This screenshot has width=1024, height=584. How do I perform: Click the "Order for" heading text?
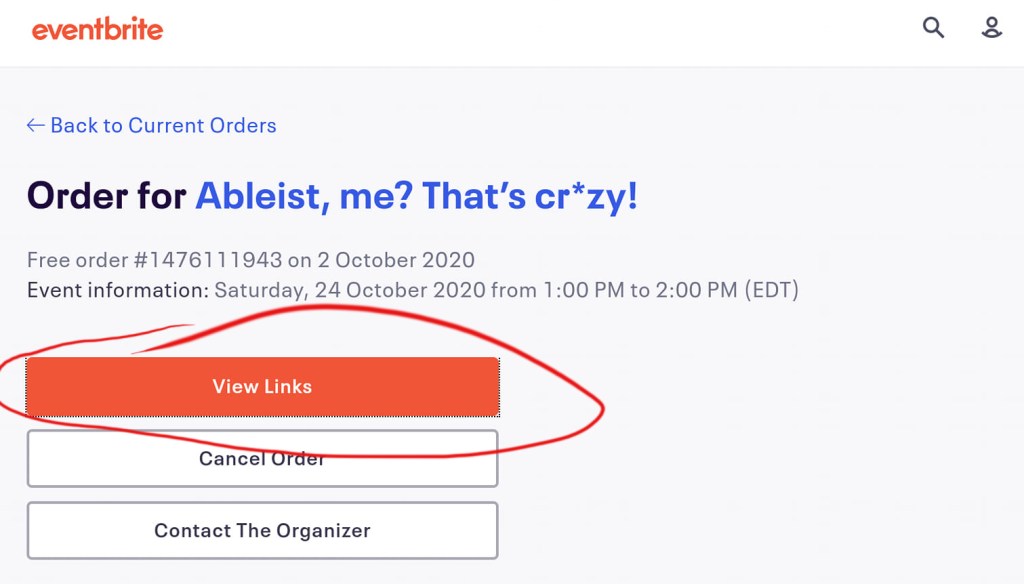coord(107,195)
